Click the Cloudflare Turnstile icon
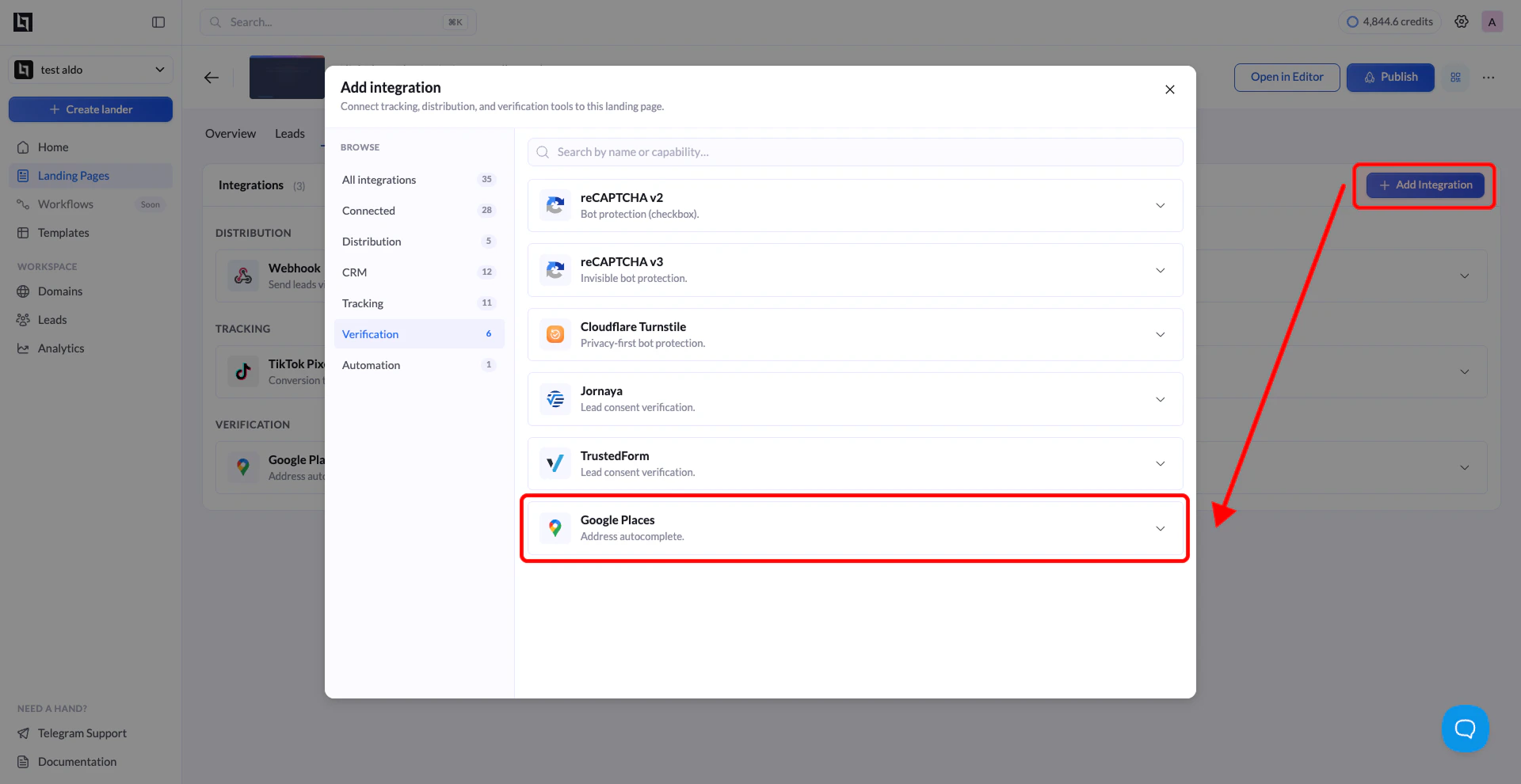Image resolution: width=1521 pixels, height=784 pixels. [555, 335]
